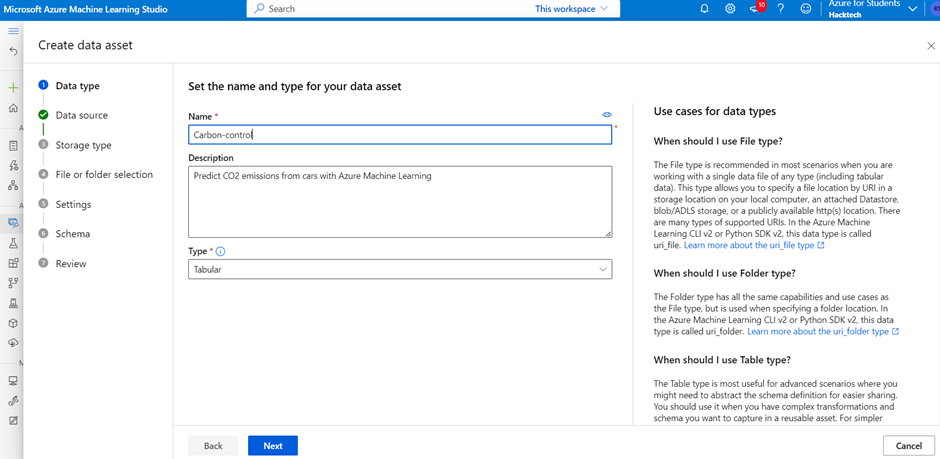Screen dimensions: 940x459
Task: Expand the Azure for Students directory switcher
Action: (872, 9)
